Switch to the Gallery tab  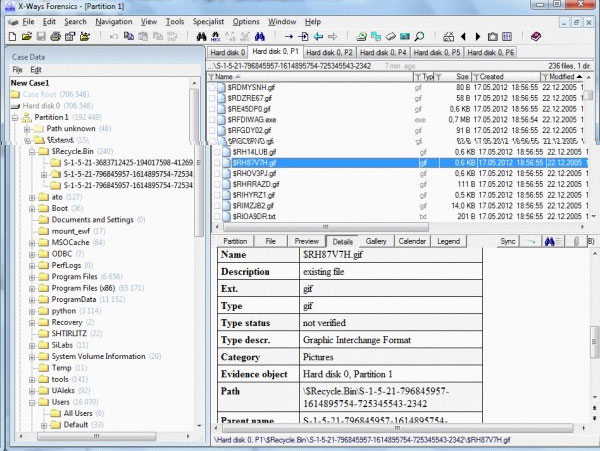coord(376,241)
